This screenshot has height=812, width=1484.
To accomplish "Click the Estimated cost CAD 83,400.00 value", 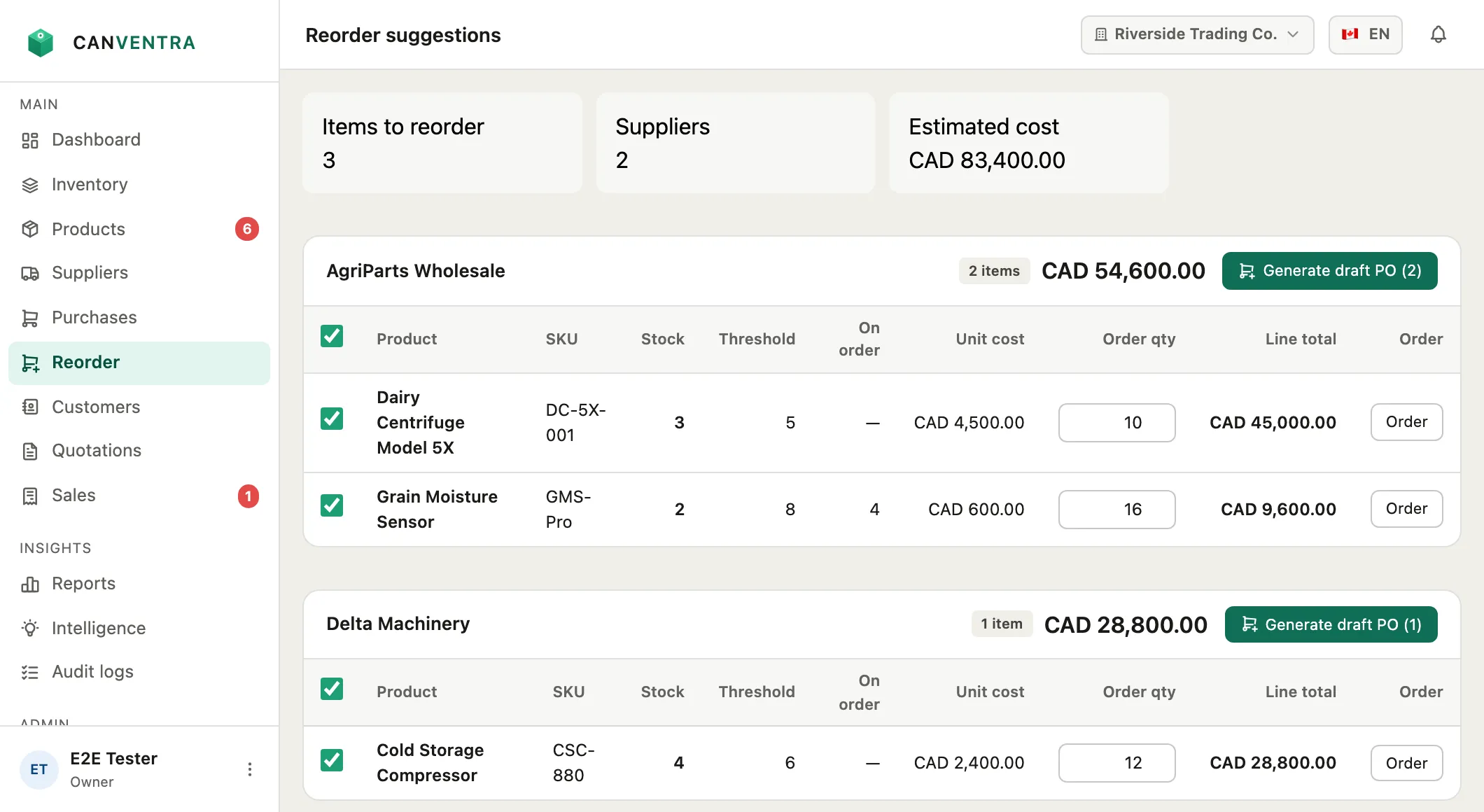I will tap(987, 160).
